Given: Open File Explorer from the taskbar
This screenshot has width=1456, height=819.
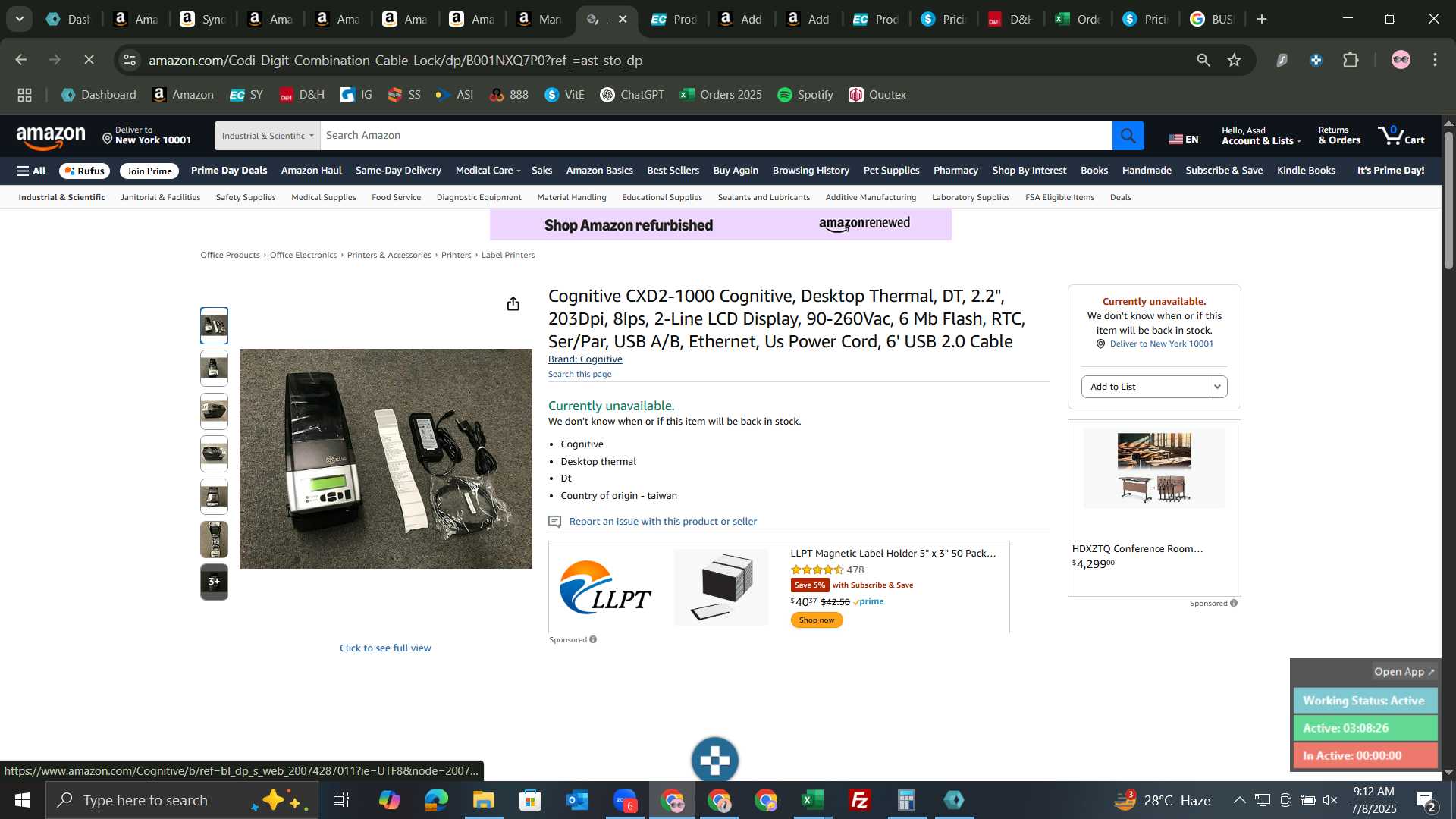Looking at the screenshot, I should [x=483, y=800].
